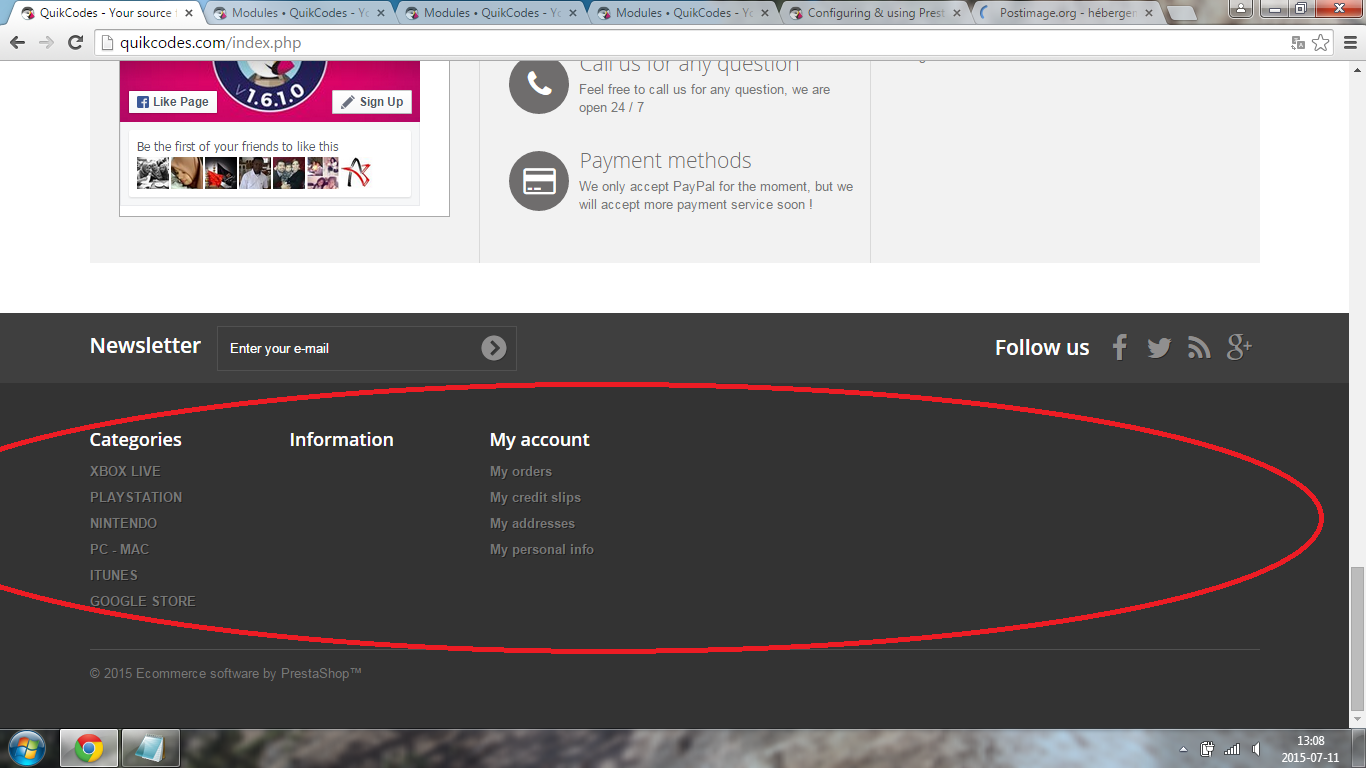
Task: Click the "Be the first of your friends" text
Action: (x=238, y=146)
